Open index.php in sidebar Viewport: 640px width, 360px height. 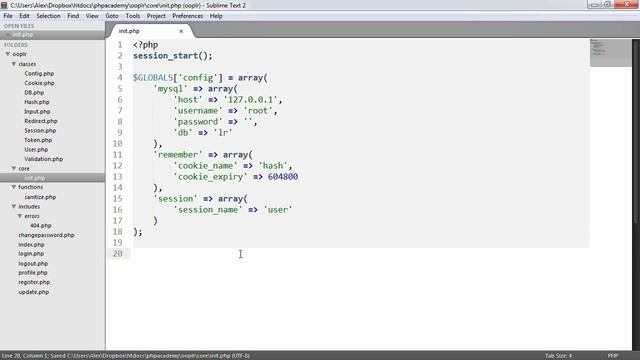(31, 244)
